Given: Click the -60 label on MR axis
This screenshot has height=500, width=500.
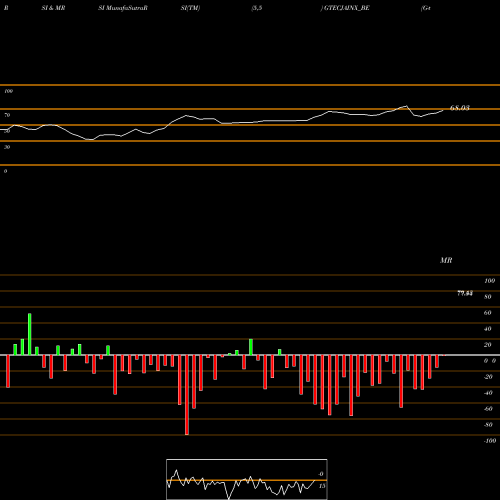Looking at the screenshot, I should coord(488,409).
